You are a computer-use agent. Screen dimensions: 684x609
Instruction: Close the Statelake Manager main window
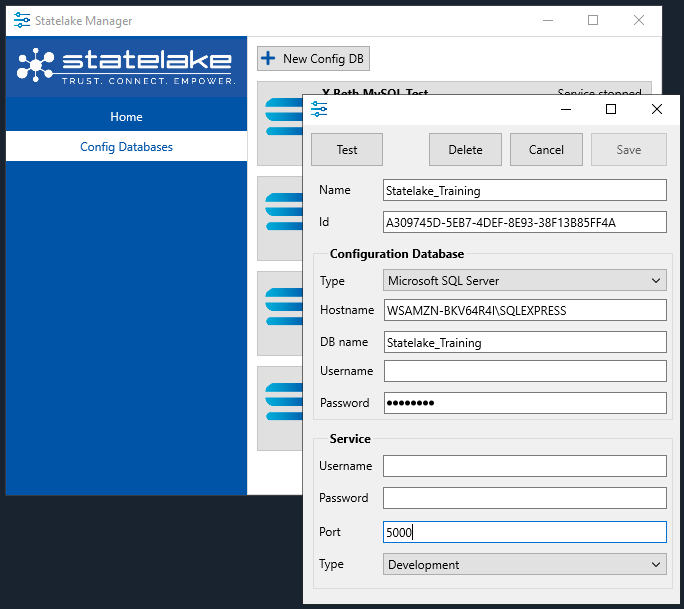(639, 20)
